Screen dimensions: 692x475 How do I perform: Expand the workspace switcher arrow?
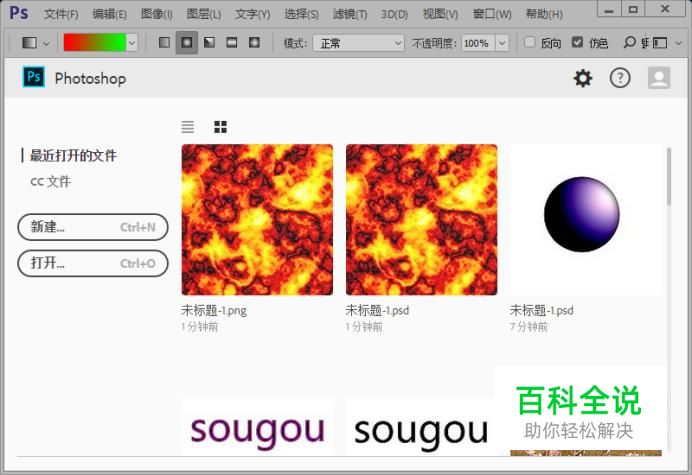coord(679,43)
